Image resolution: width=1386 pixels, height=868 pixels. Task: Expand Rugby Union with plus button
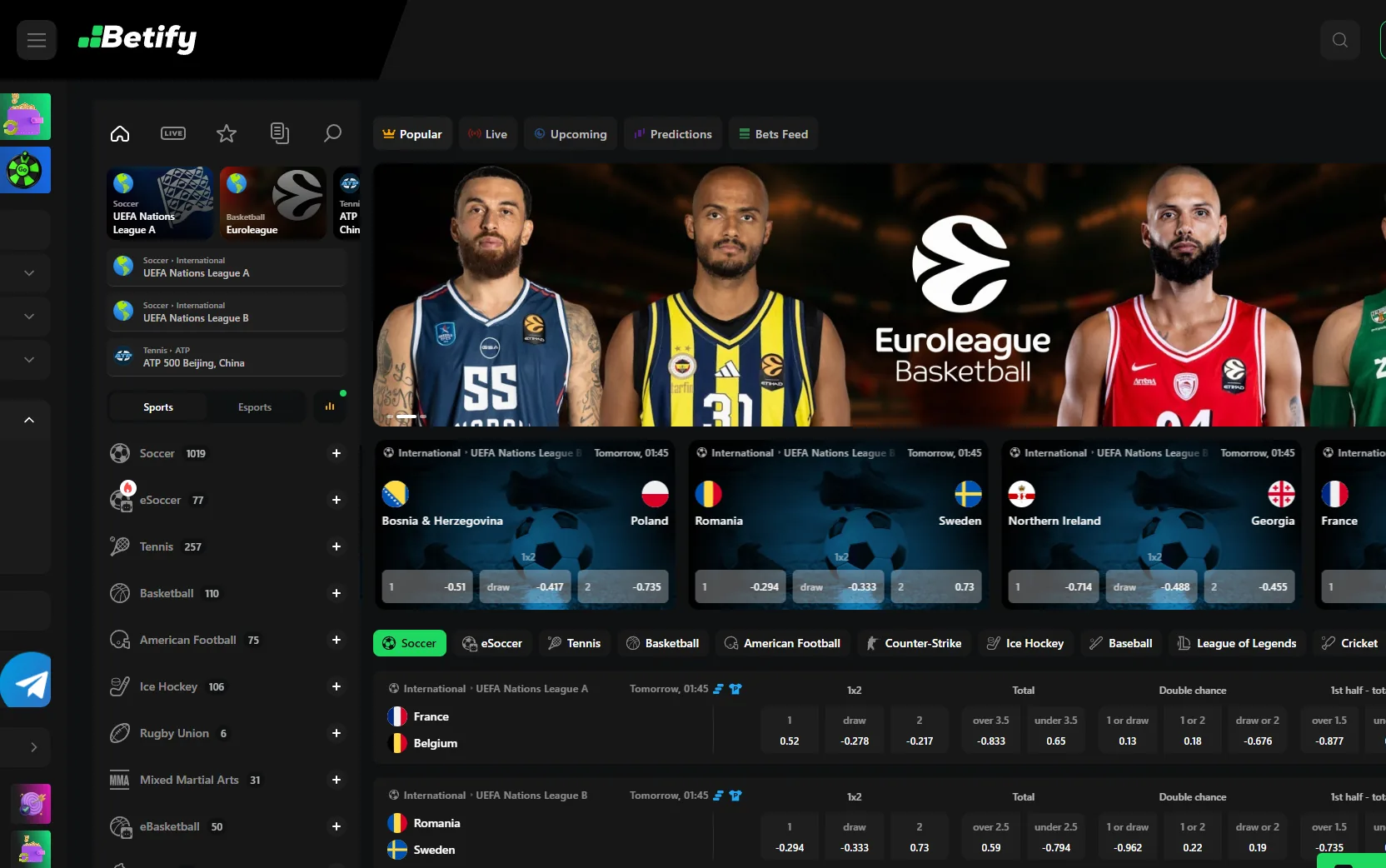[x=337, y=733]
